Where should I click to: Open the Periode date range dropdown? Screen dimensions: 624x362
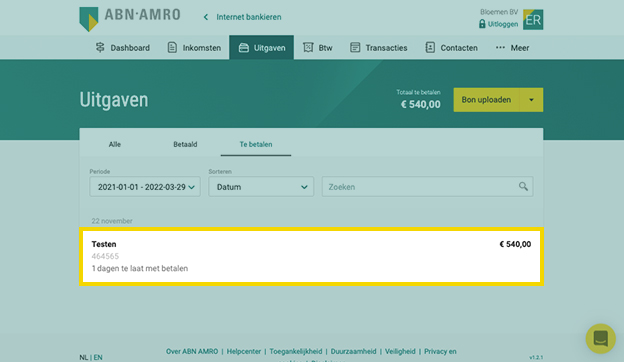coord(145,187)
